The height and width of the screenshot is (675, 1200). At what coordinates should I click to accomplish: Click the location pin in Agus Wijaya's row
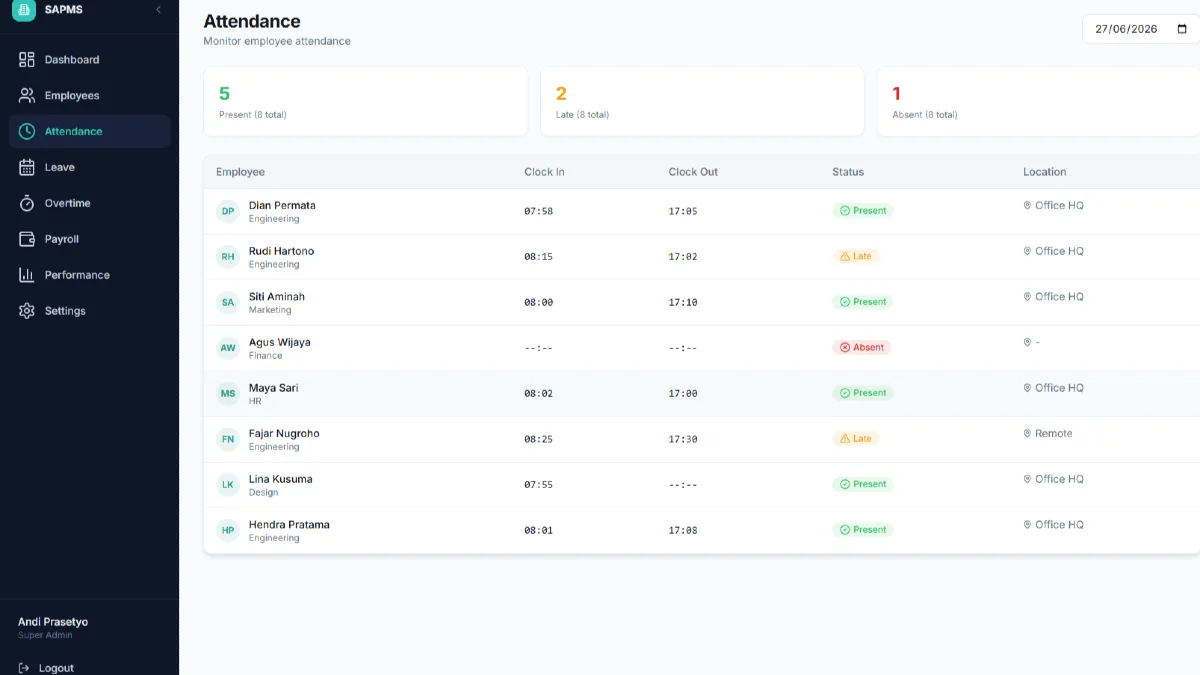[x=1027, y=343]
